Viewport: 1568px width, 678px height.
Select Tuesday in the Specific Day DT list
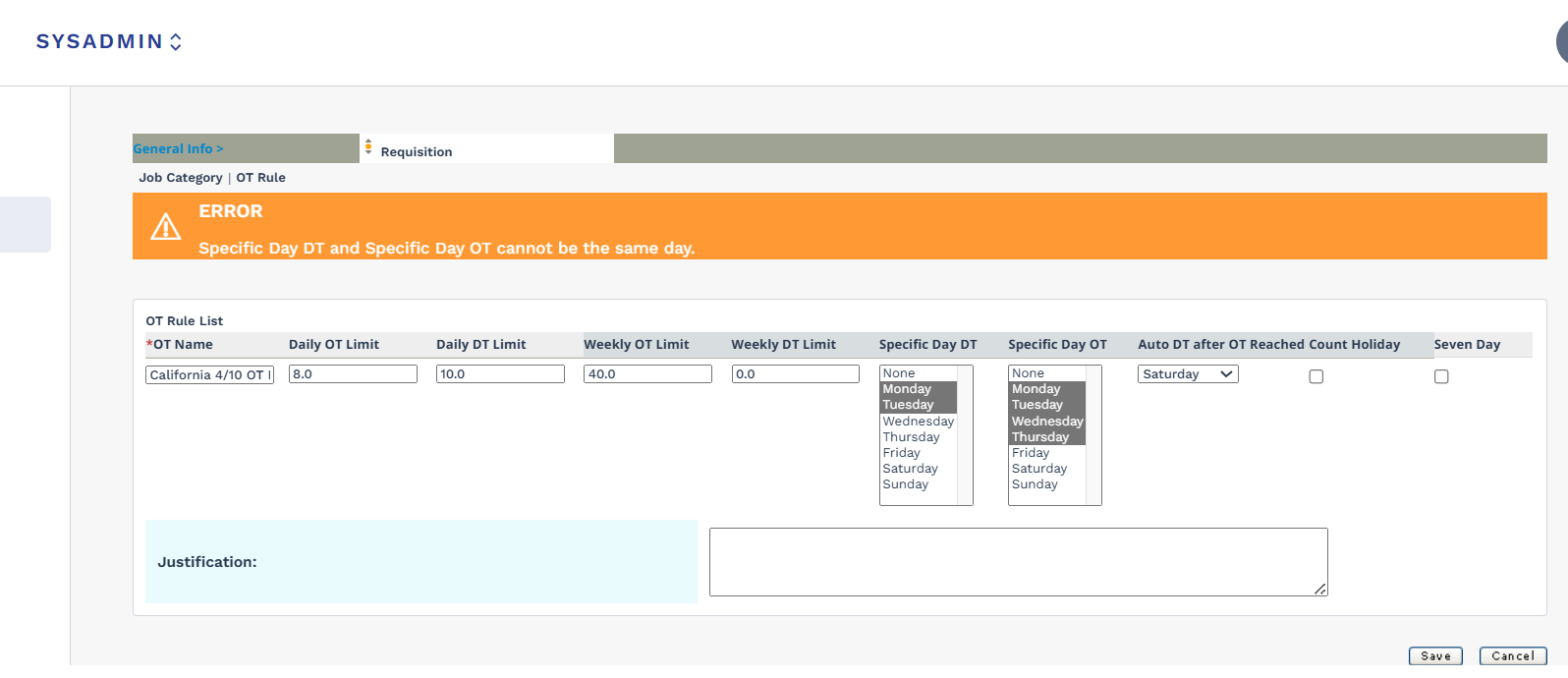pos(919,405)
